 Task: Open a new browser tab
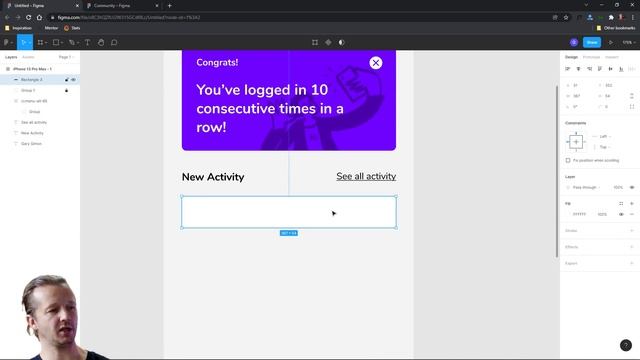coord(170,6)
